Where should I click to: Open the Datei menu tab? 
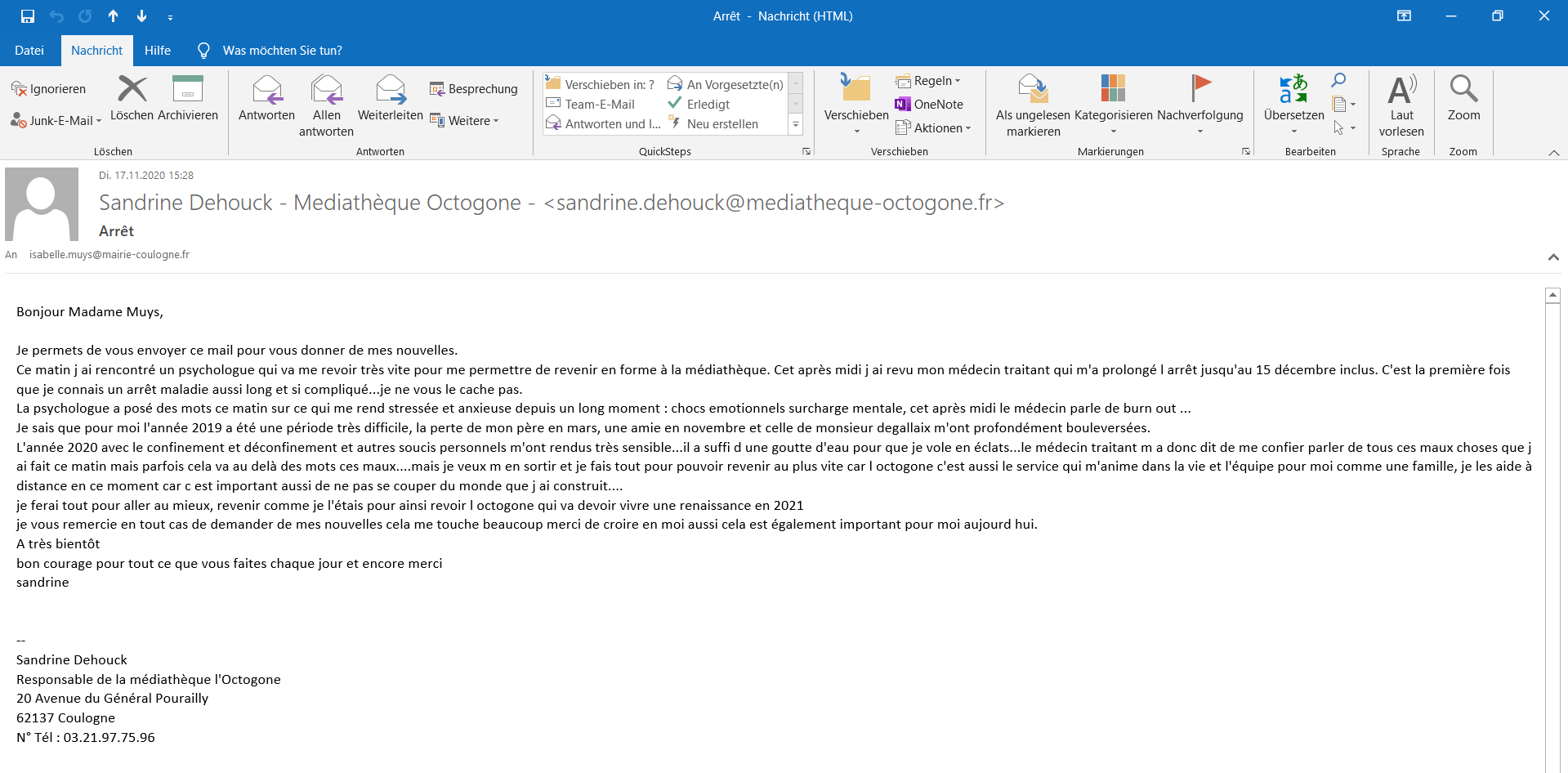pos(29,51)
